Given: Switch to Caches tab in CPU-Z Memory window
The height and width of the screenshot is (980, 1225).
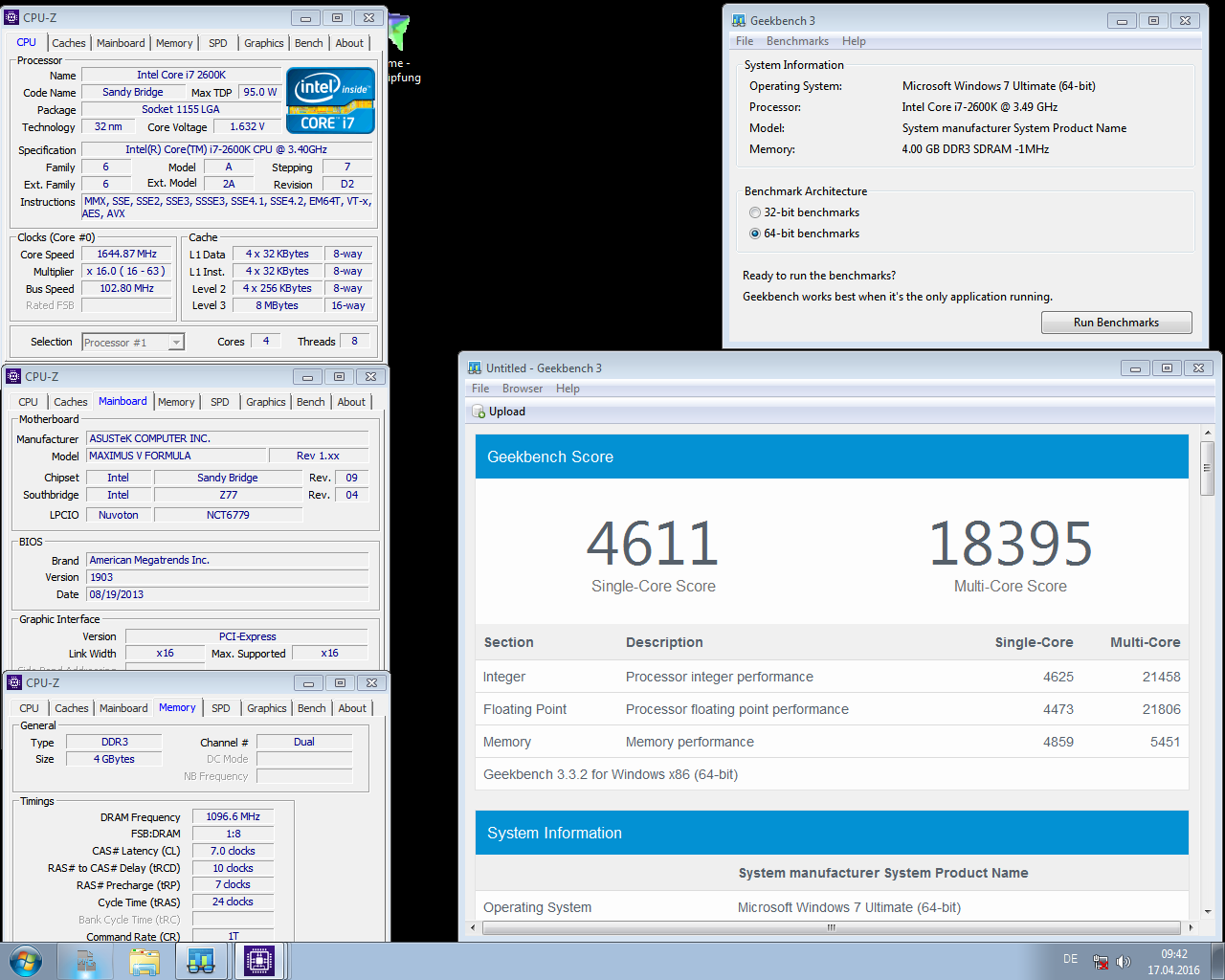Looking at the screenshot, I should (x=72, y=708).
